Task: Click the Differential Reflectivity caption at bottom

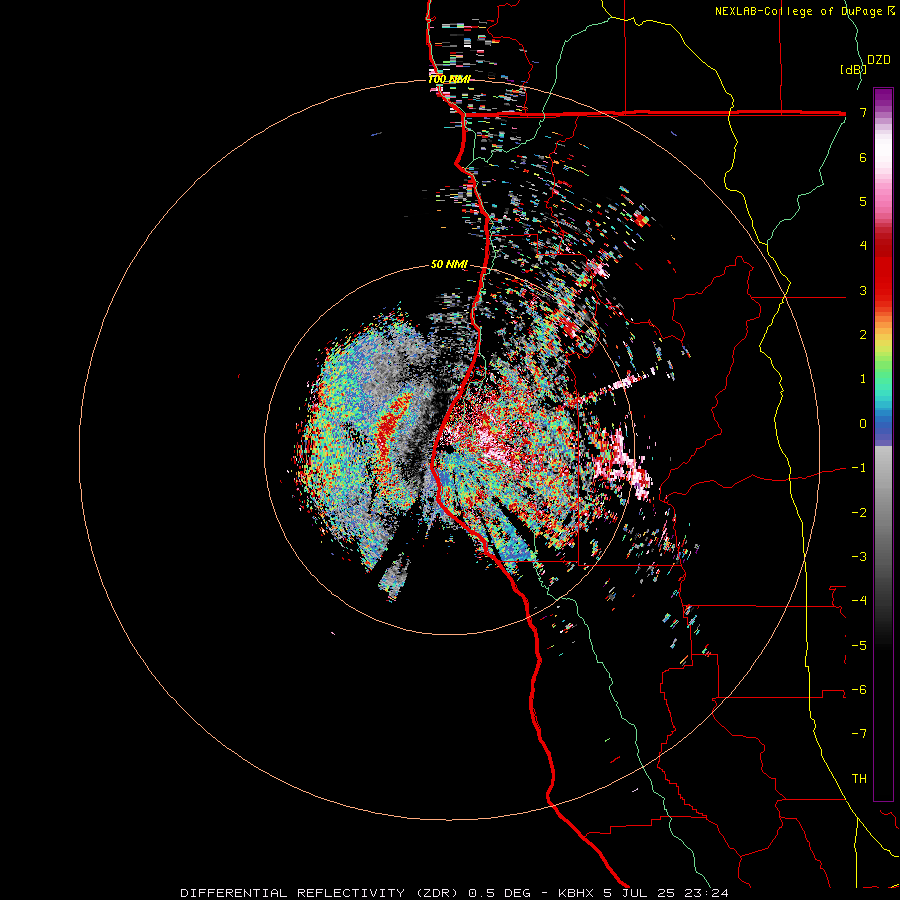Action: (454, 893)
